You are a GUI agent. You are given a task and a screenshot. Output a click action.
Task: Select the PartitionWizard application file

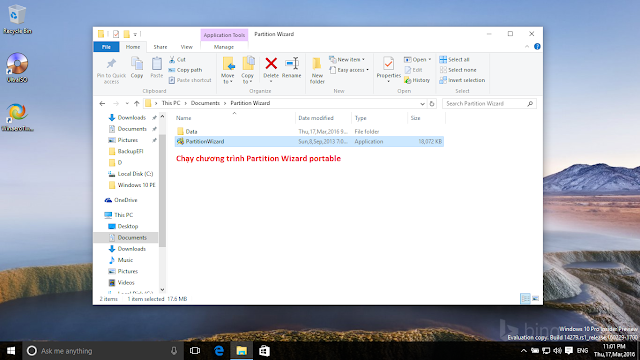tap(309, 141)
